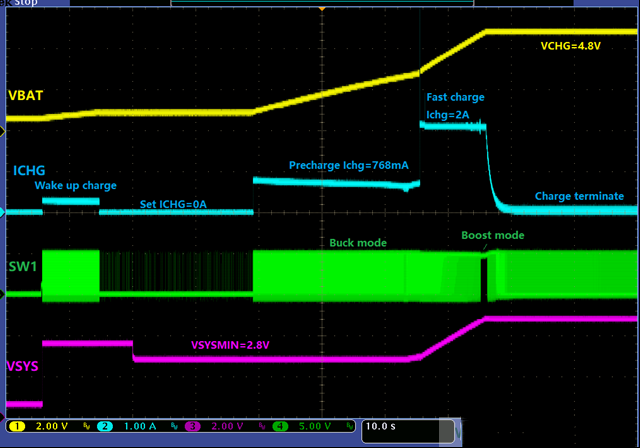Click the VCHG=4.8V annotation
Viewport: 640px width, 448px height.
coord(571,46)
